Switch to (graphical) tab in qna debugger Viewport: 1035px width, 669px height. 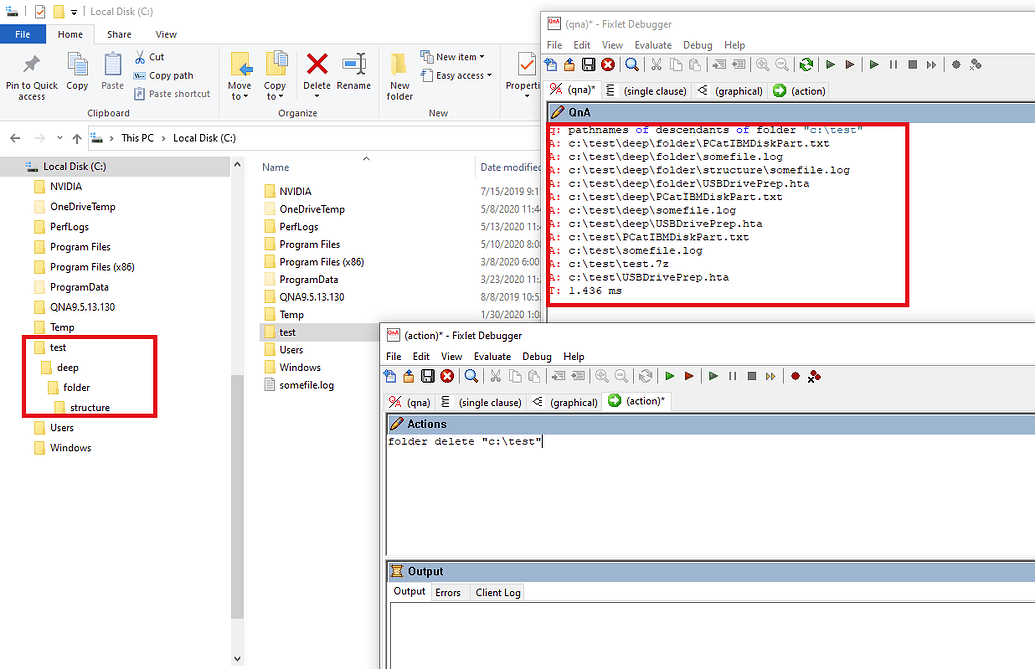point(731,91)
